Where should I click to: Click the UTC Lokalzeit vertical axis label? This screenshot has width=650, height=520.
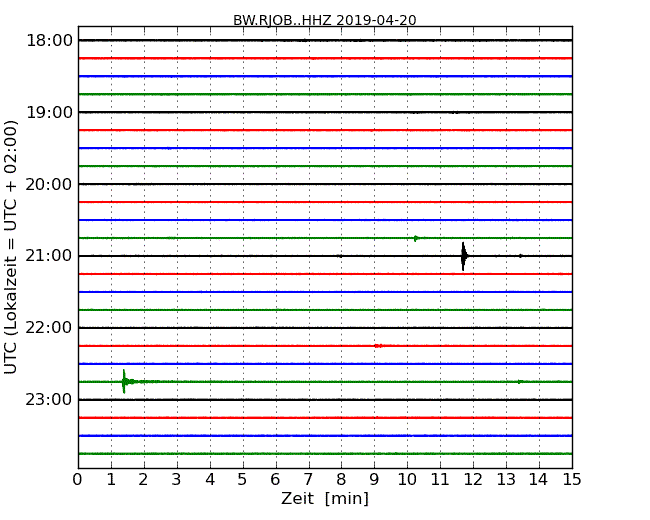11,247
